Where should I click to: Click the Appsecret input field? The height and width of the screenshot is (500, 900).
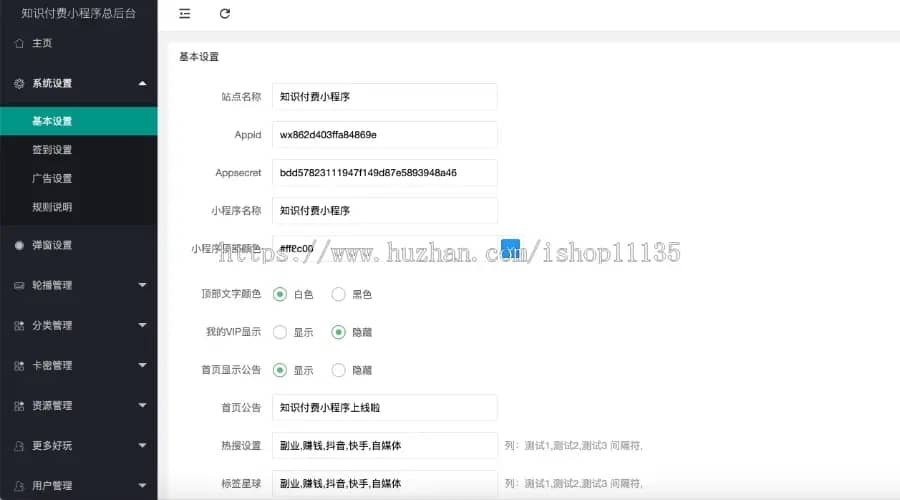pyautogui.click(x=385, y=173)
